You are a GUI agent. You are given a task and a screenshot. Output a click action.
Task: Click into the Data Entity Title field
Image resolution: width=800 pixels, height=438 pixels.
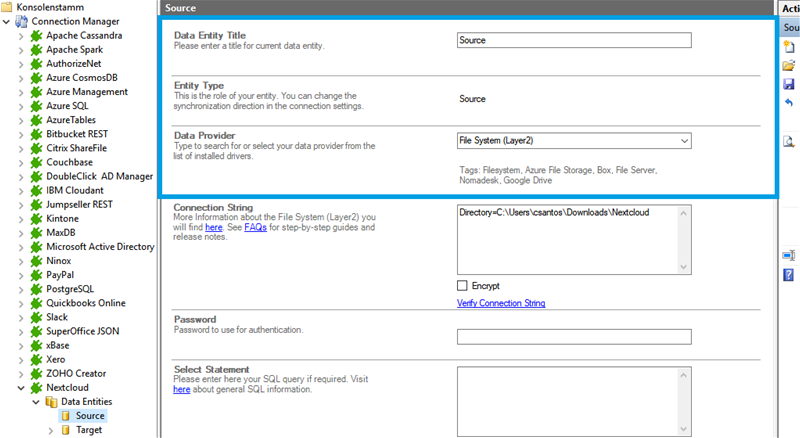pyautogui.click(x=574, y=41)
